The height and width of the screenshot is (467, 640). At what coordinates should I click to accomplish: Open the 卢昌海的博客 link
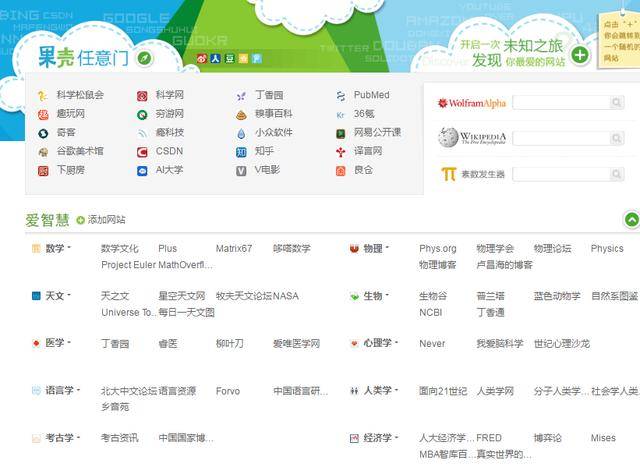[x=504, y=265]
